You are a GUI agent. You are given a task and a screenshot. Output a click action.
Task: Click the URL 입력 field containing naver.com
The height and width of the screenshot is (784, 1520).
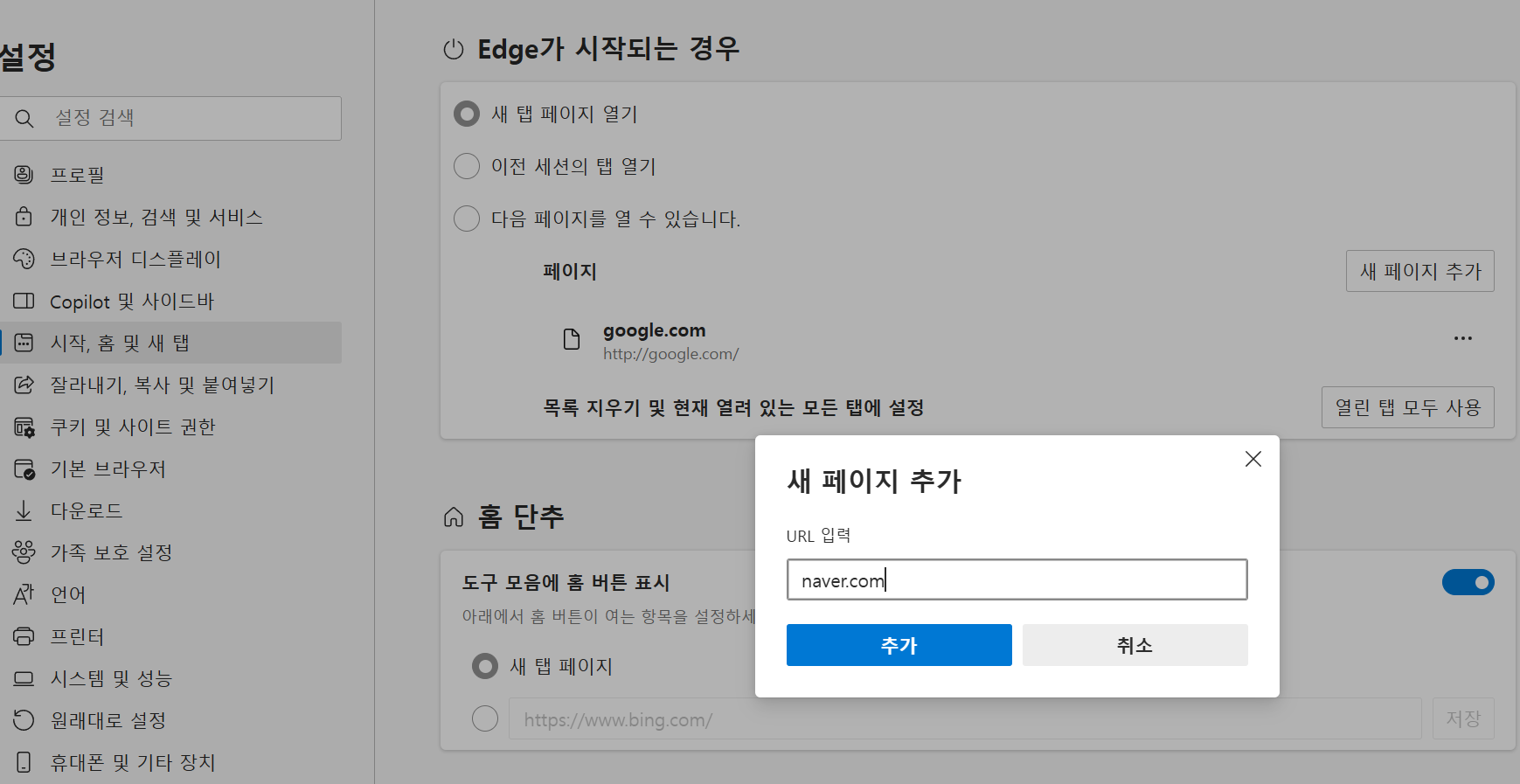(1017, 579)
